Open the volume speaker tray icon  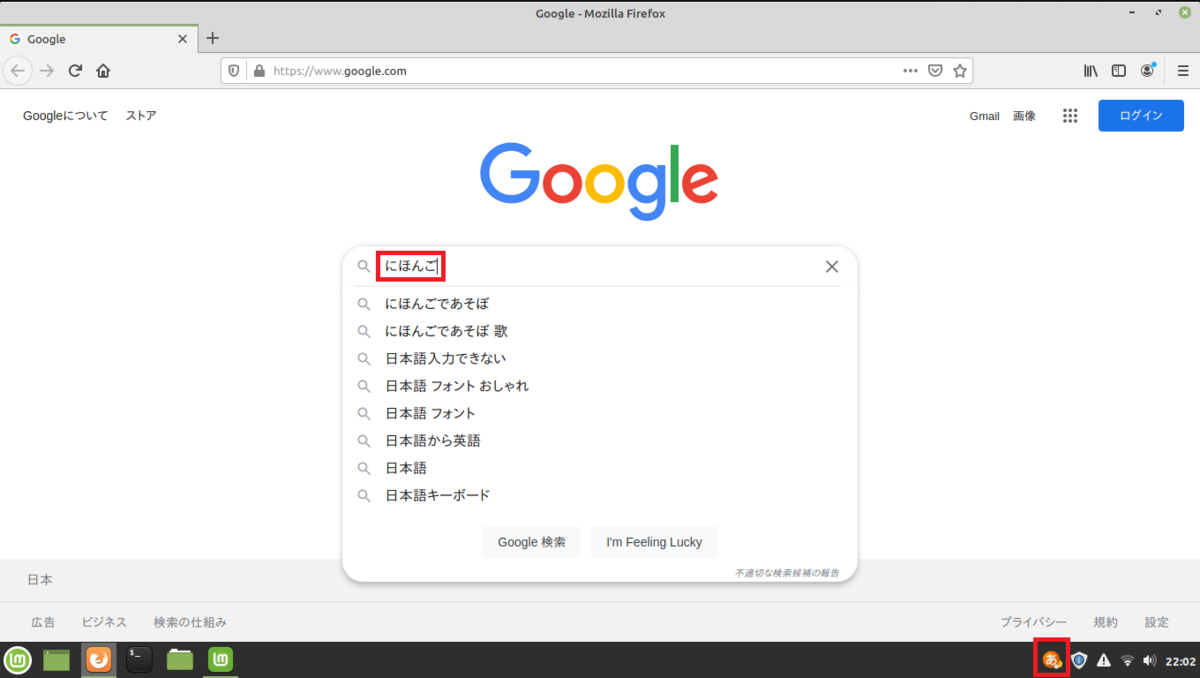pos(1149,660)
